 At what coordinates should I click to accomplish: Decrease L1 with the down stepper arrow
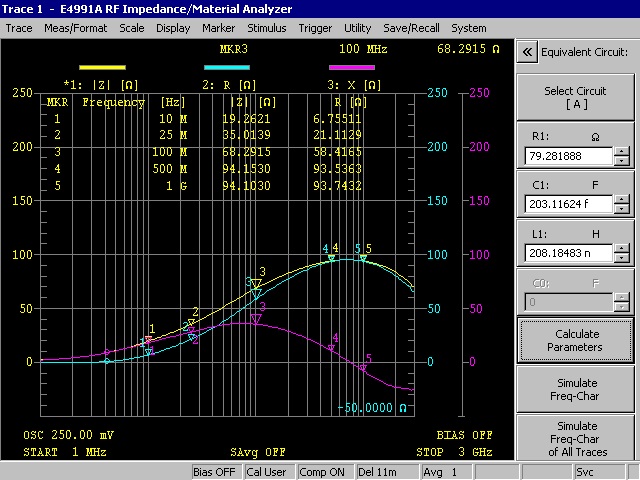pyautogui.click(x=622, y=258)
